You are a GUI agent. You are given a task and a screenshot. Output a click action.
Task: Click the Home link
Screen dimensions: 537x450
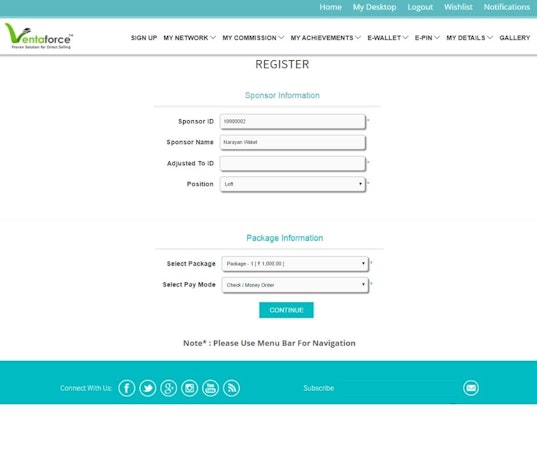pyautogui.click(x=330, y=7)
